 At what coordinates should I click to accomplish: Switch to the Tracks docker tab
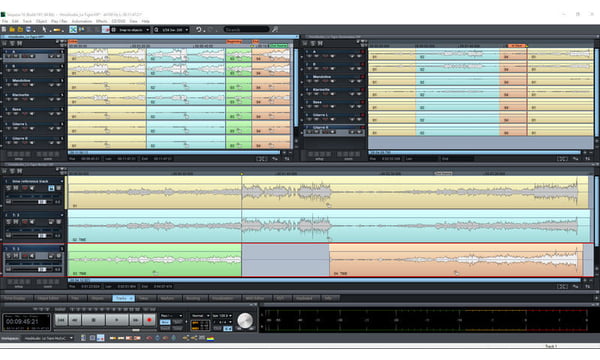[123, 298]
